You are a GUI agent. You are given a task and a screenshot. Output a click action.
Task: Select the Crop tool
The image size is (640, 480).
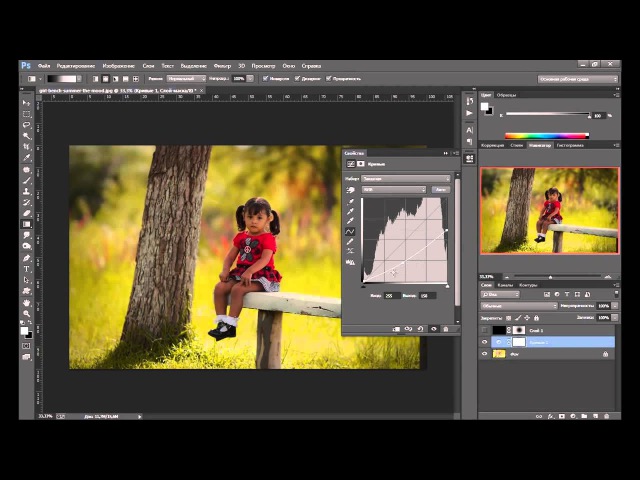pyautogui.click(x=27, y=146)
